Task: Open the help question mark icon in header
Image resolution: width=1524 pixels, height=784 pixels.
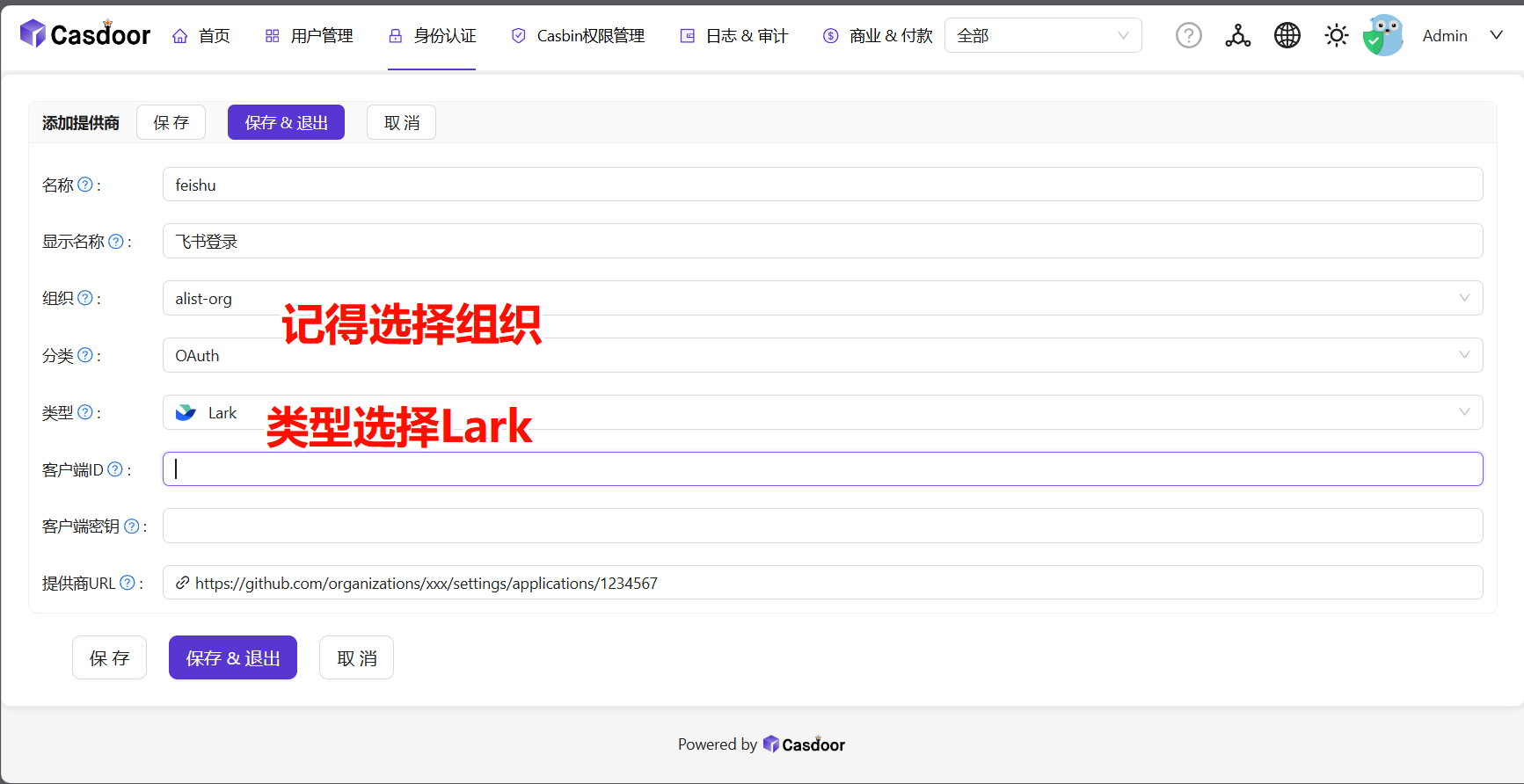Action: coord(1189,35)
